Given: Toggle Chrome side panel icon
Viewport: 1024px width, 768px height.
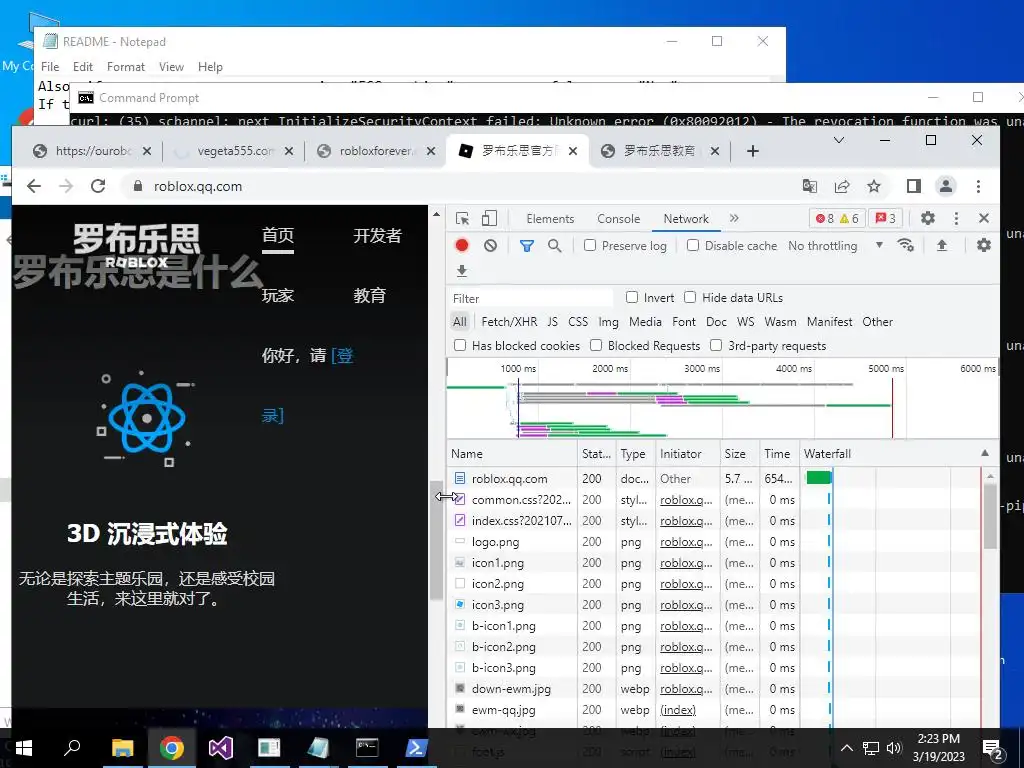Looking at the screenshot, I should [914, 186].
